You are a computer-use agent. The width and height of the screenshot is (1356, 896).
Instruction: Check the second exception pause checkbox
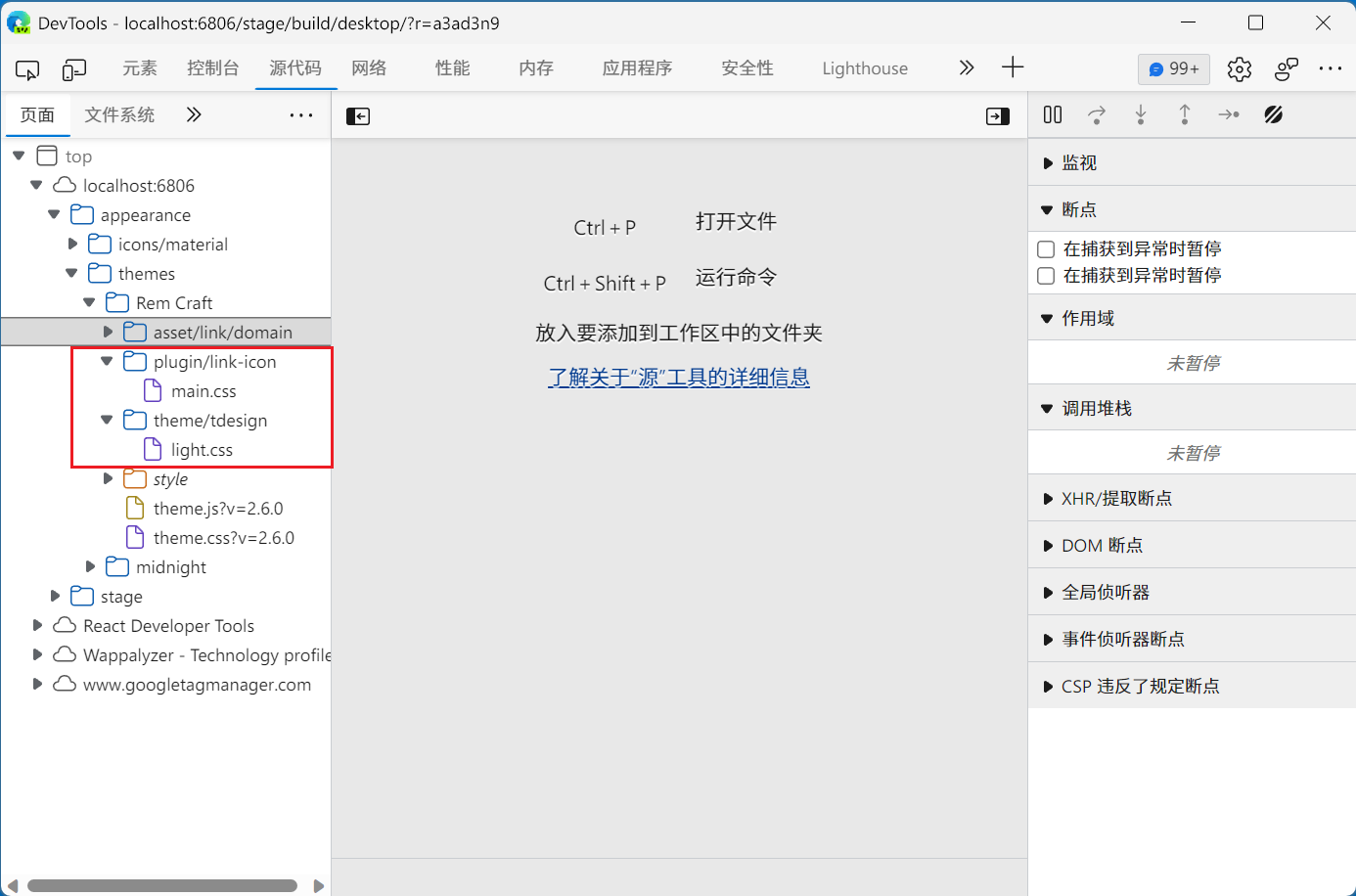click(1045, 276)
